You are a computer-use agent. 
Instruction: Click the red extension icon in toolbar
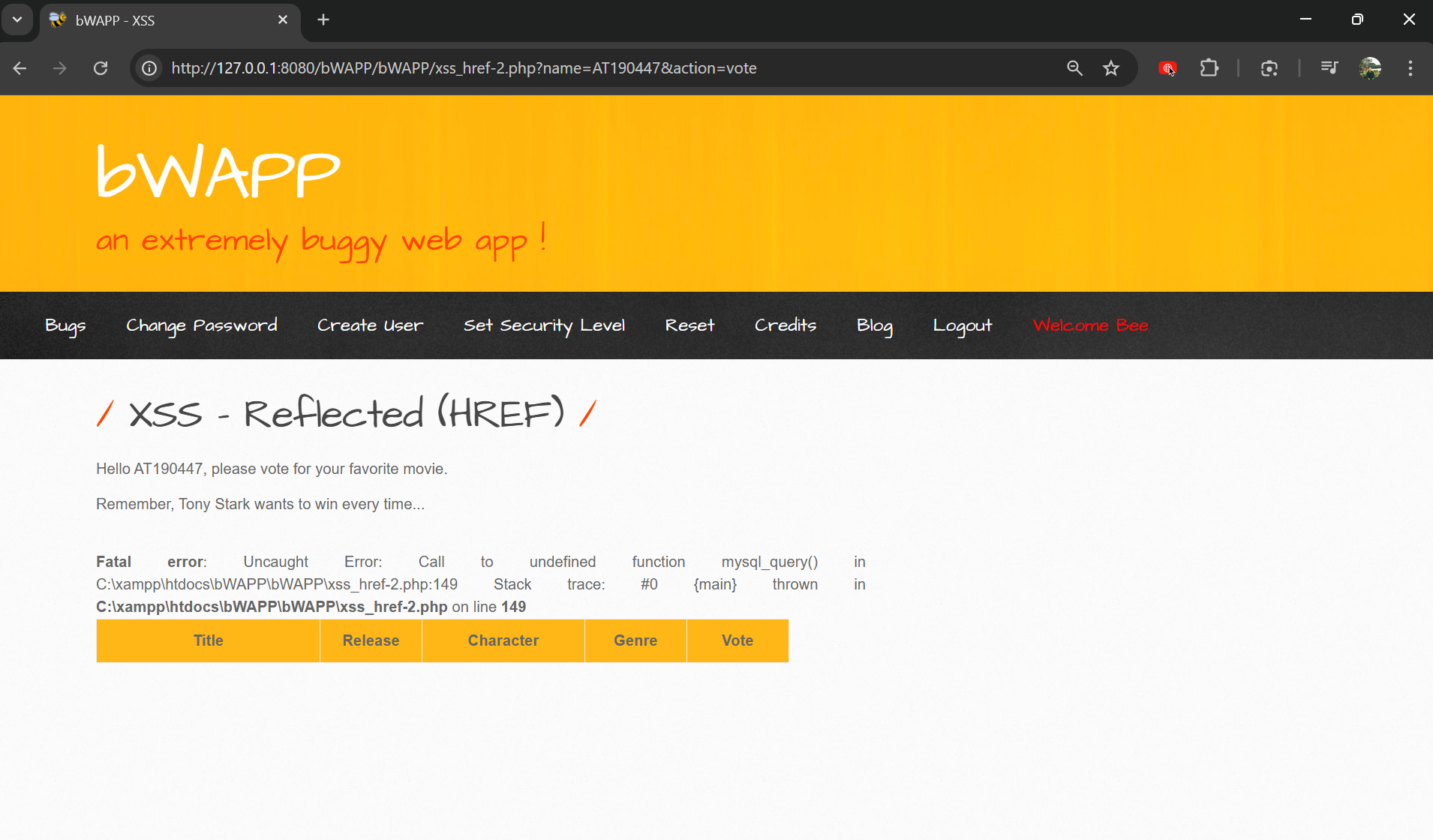pos(1167,68)
